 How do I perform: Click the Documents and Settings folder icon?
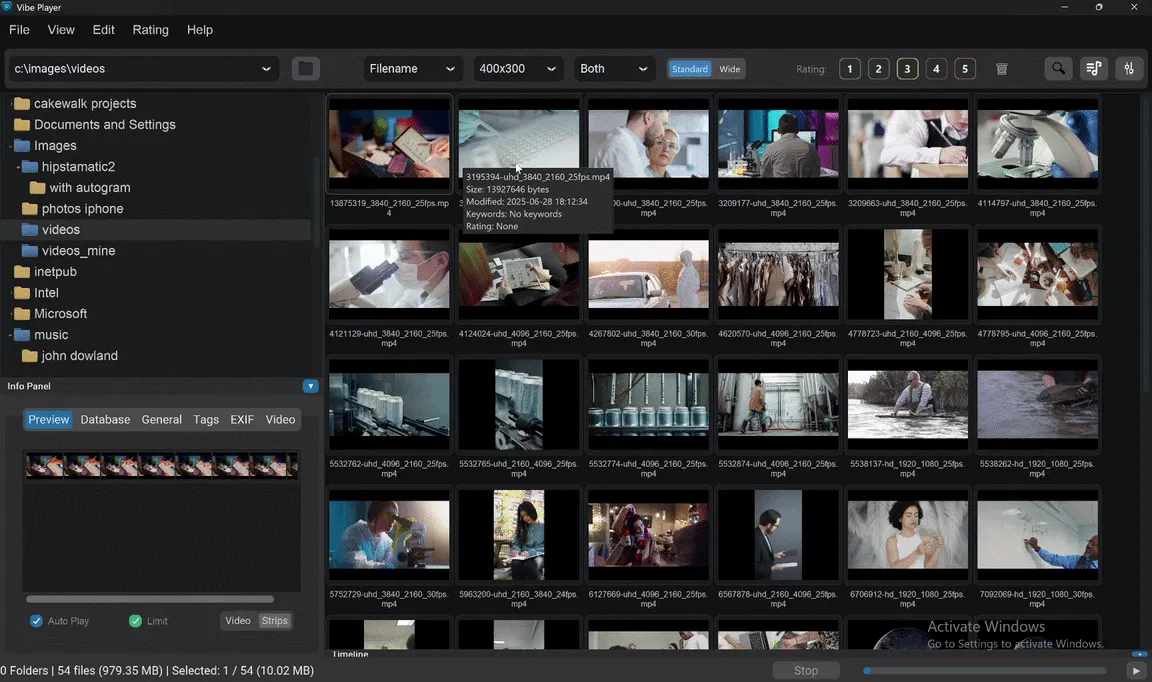(22, 125)
